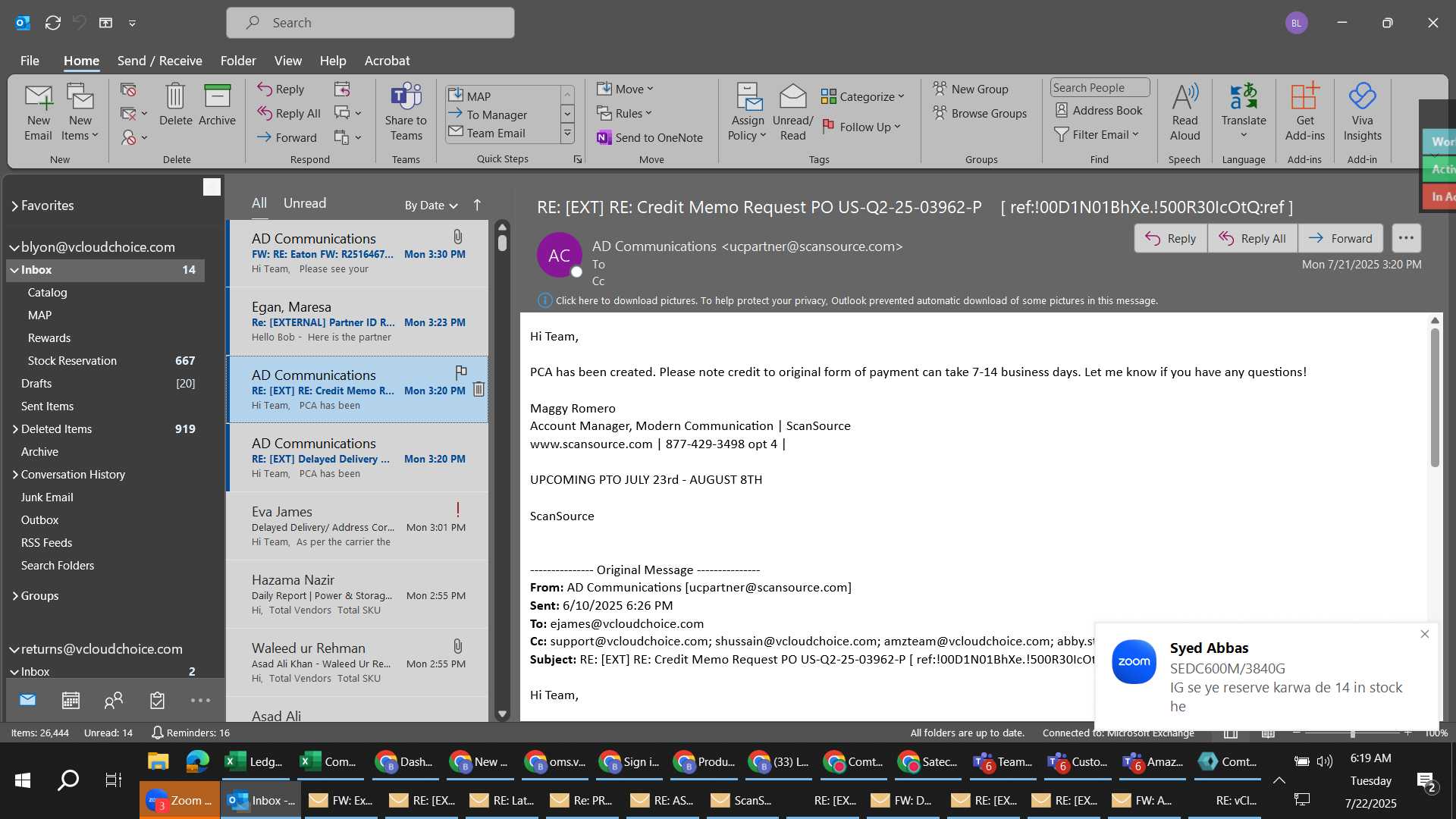1456x819 pixels.
Task: Click Forward in the reading pane
Action: coord(1341,238)
